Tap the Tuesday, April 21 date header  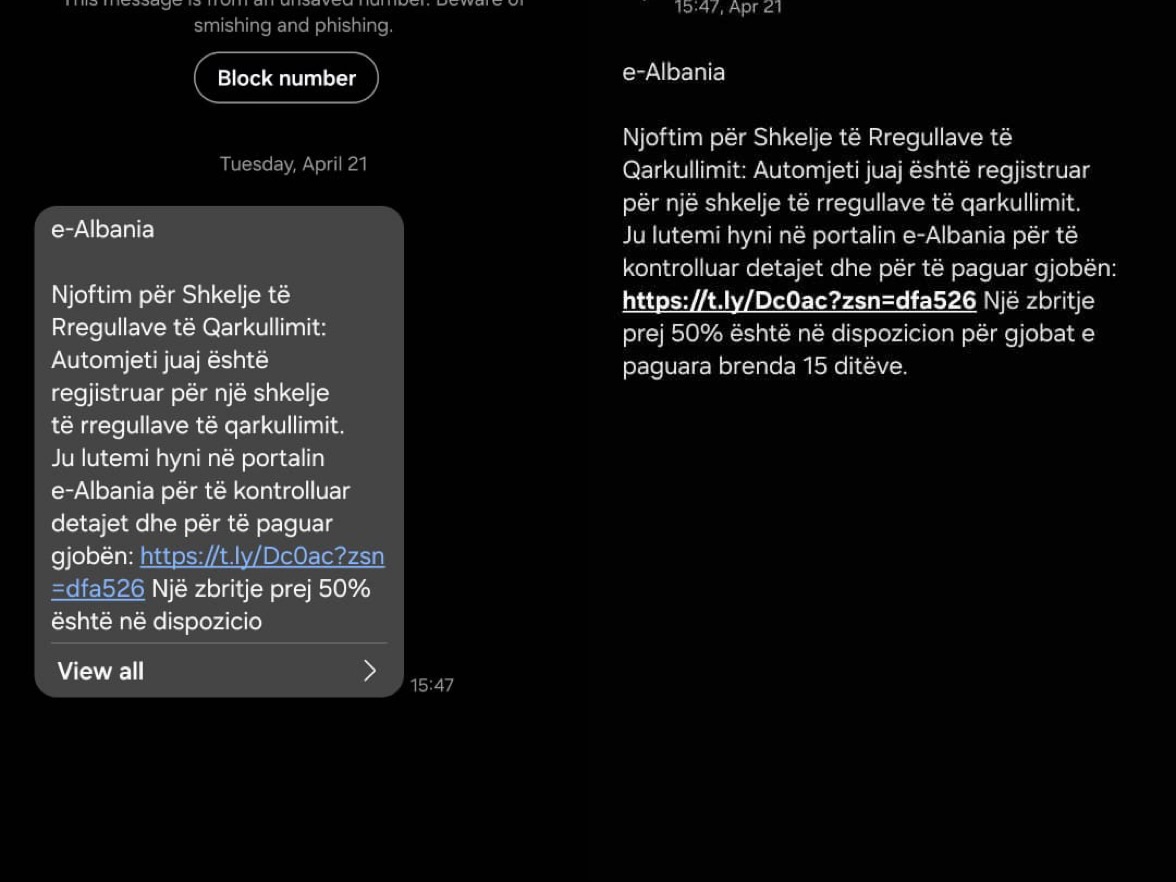[293, 164]
